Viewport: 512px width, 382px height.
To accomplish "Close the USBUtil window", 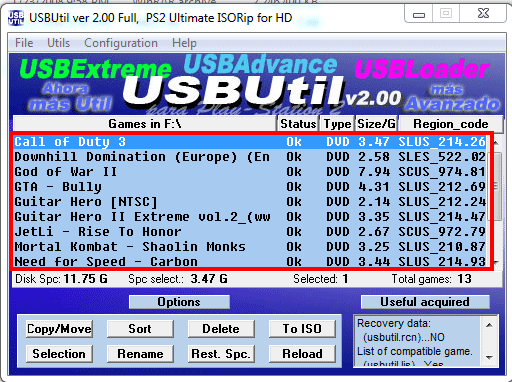I will click(x=483, y=14).
